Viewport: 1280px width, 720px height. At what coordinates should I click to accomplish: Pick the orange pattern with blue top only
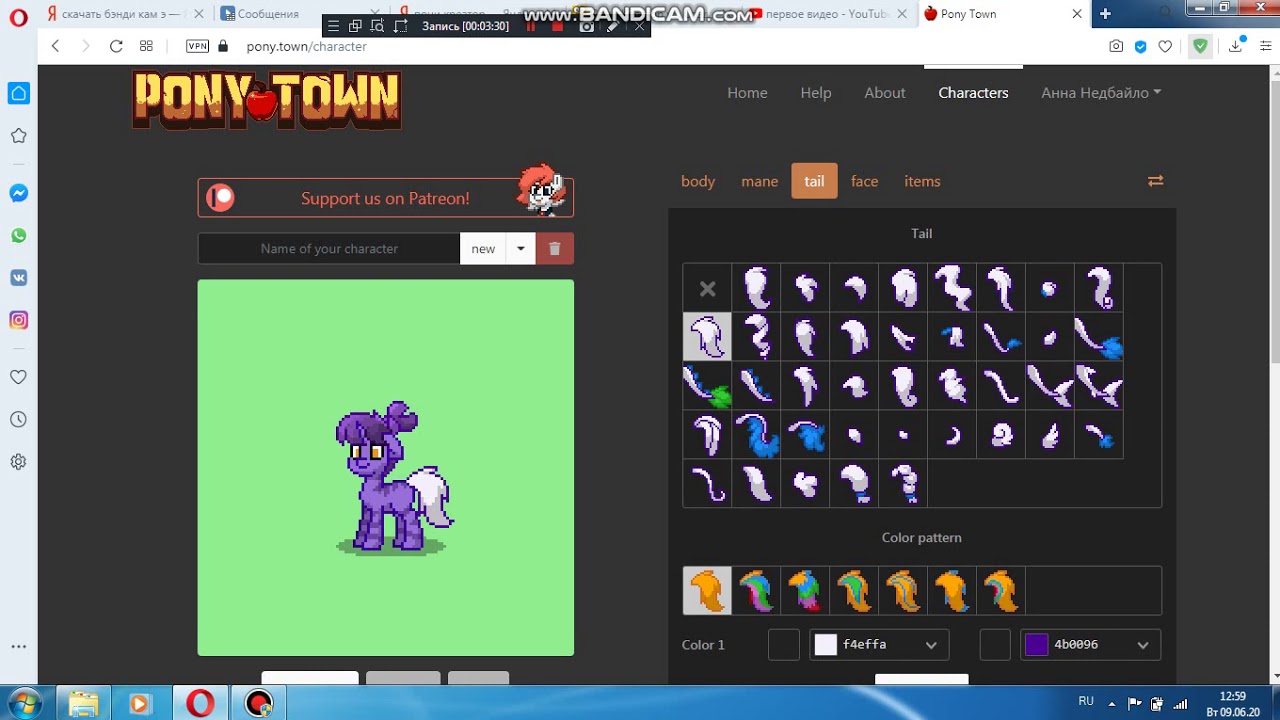[951, 590]
